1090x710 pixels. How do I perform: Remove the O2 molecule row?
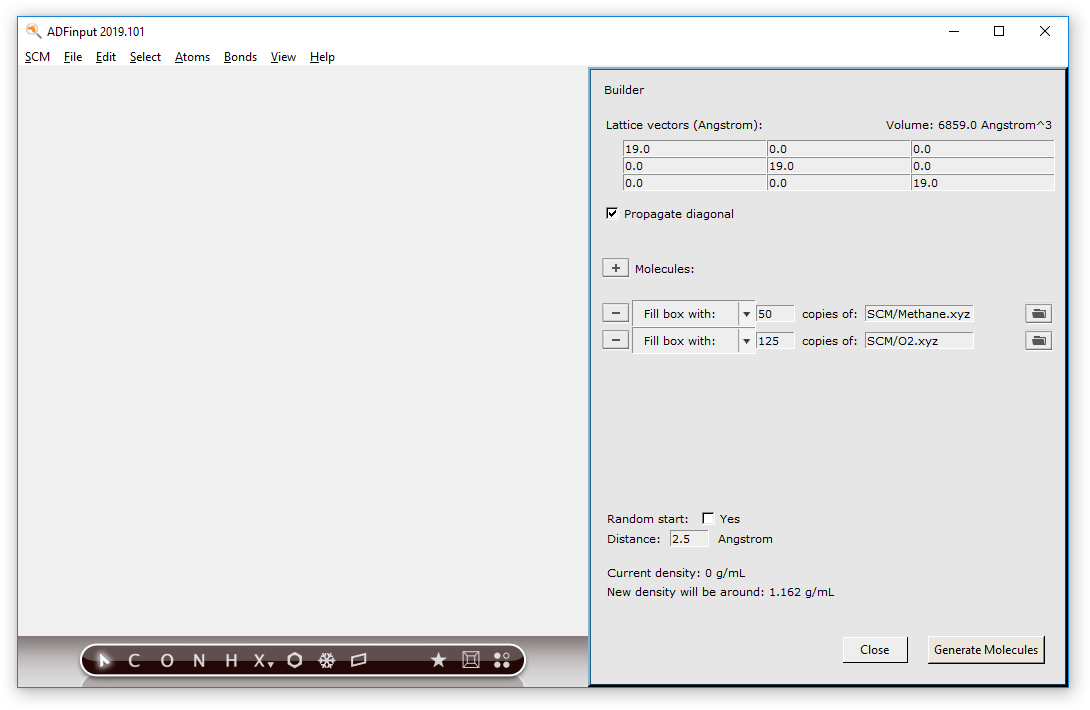point(615,340)
